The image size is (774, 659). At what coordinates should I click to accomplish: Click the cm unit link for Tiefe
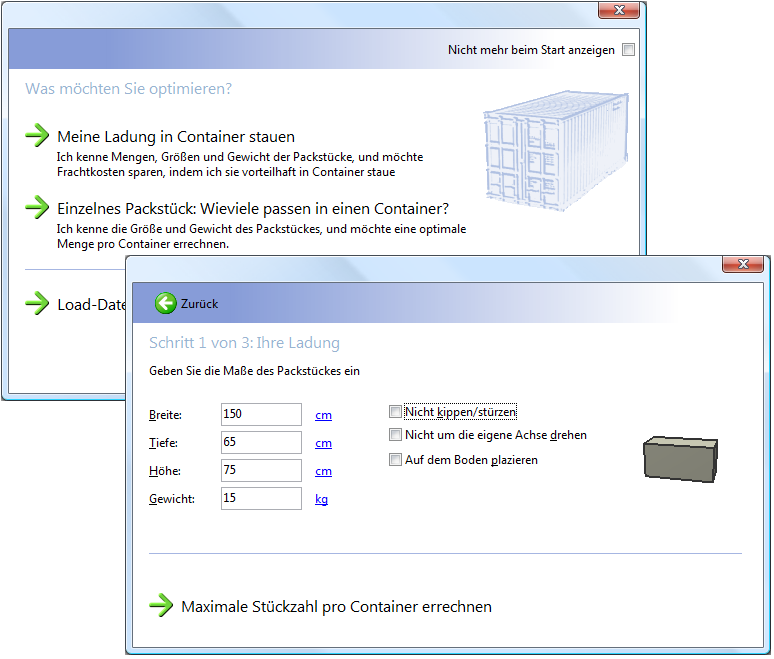(323, 443)
